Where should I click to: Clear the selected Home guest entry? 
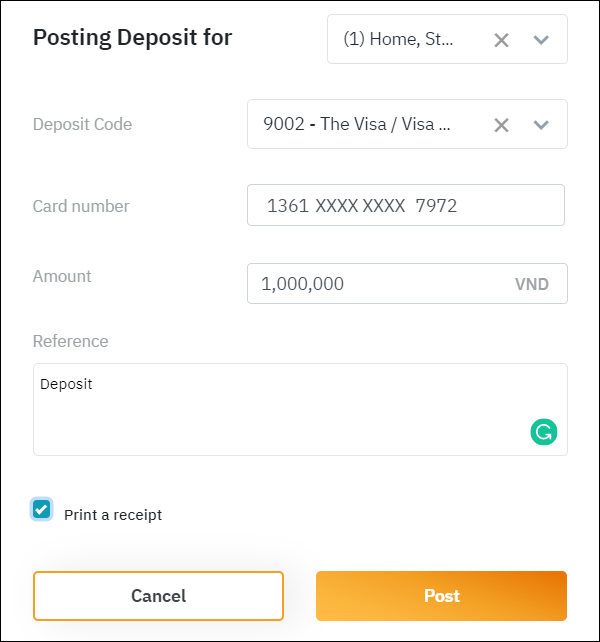pos(502,40)
